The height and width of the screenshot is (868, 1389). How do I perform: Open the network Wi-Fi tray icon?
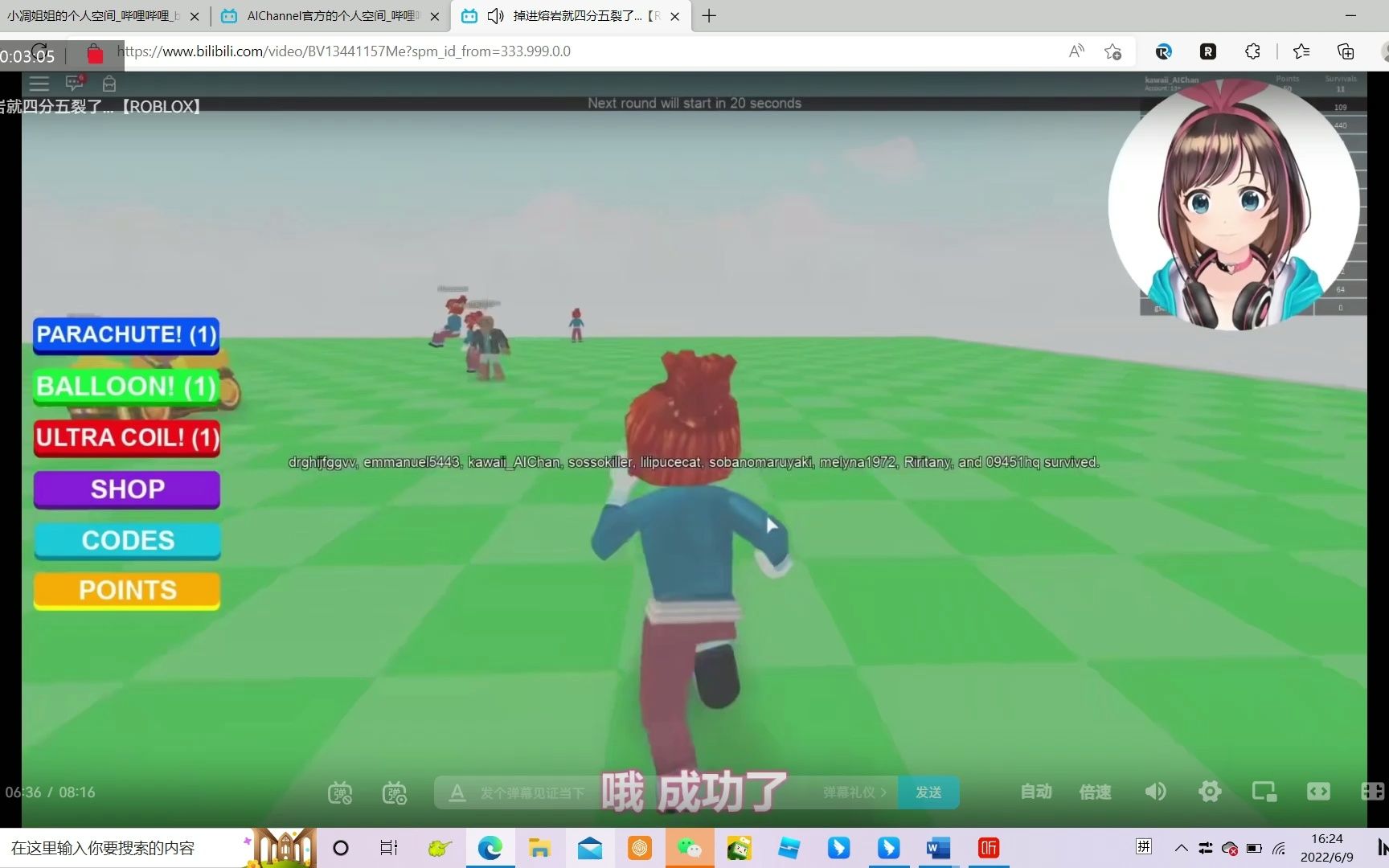[1279, 848]
